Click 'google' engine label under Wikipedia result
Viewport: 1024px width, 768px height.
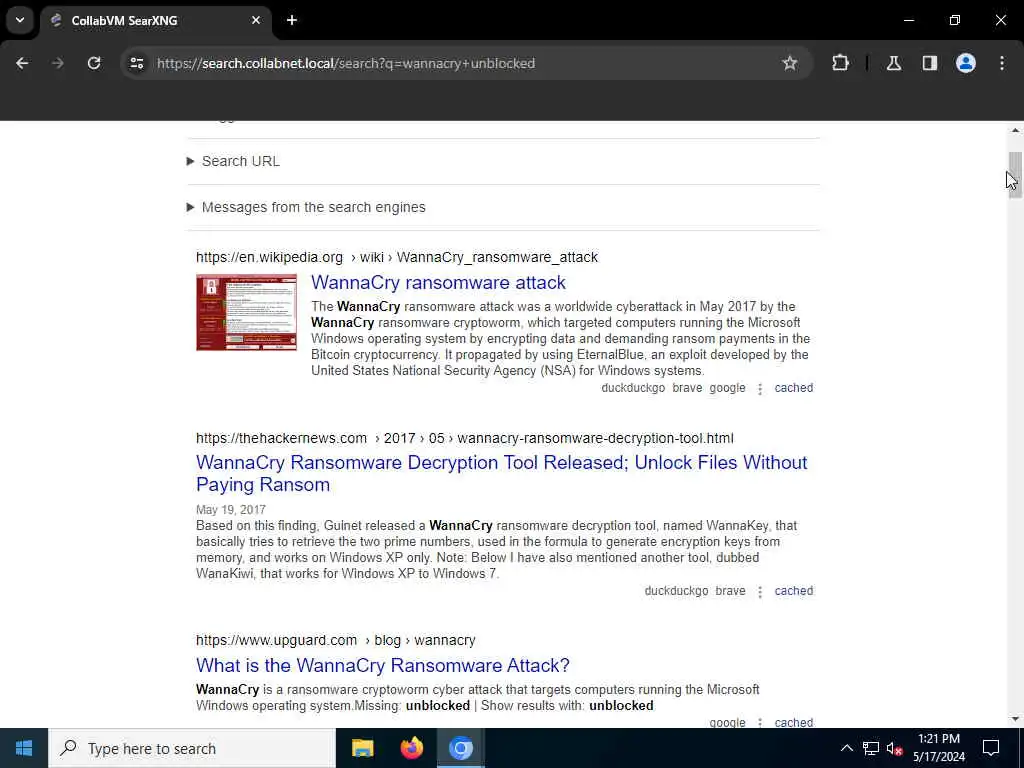pos(727,388)
